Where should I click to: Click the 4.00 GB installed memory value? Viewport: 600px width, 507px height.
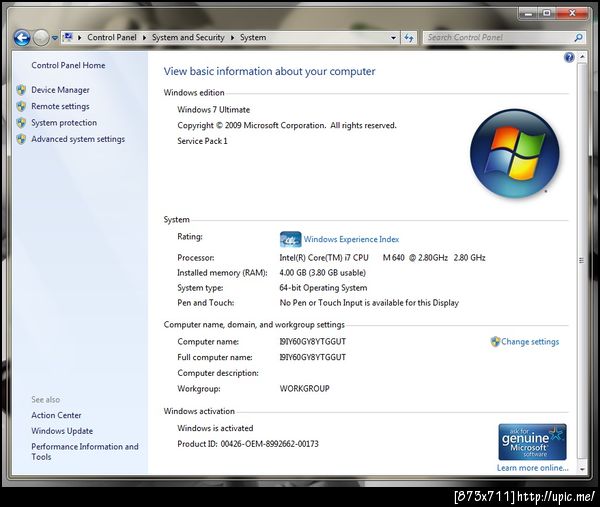323,273
